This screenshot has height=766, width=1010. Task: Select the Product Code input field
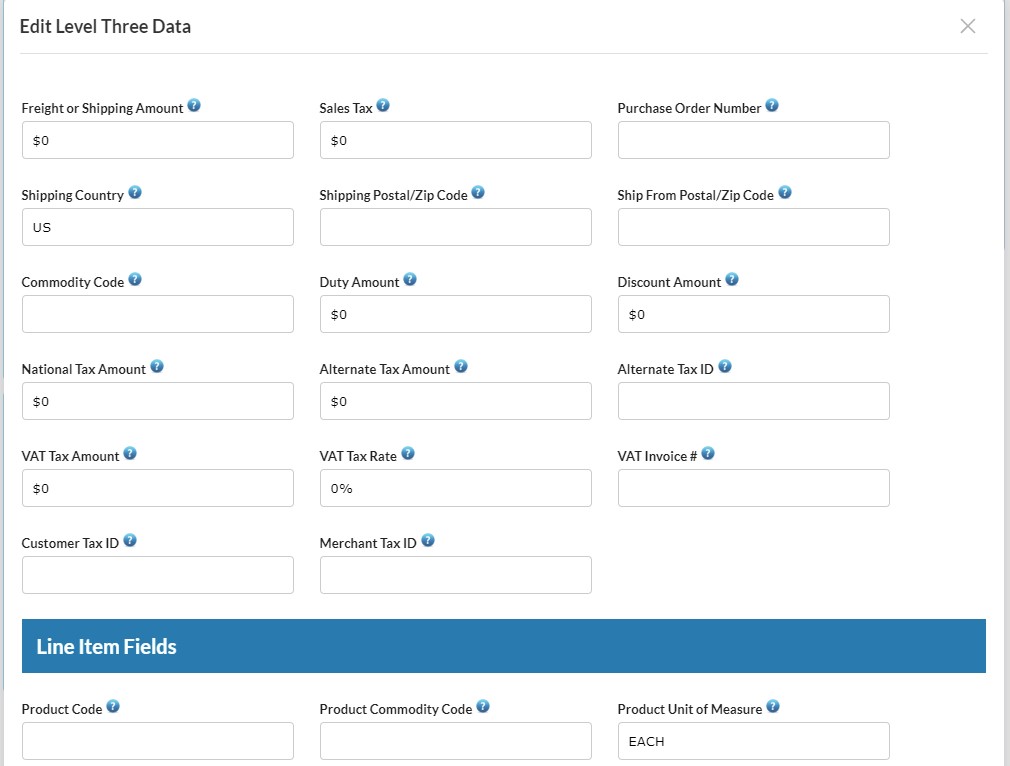coord(157,741)
